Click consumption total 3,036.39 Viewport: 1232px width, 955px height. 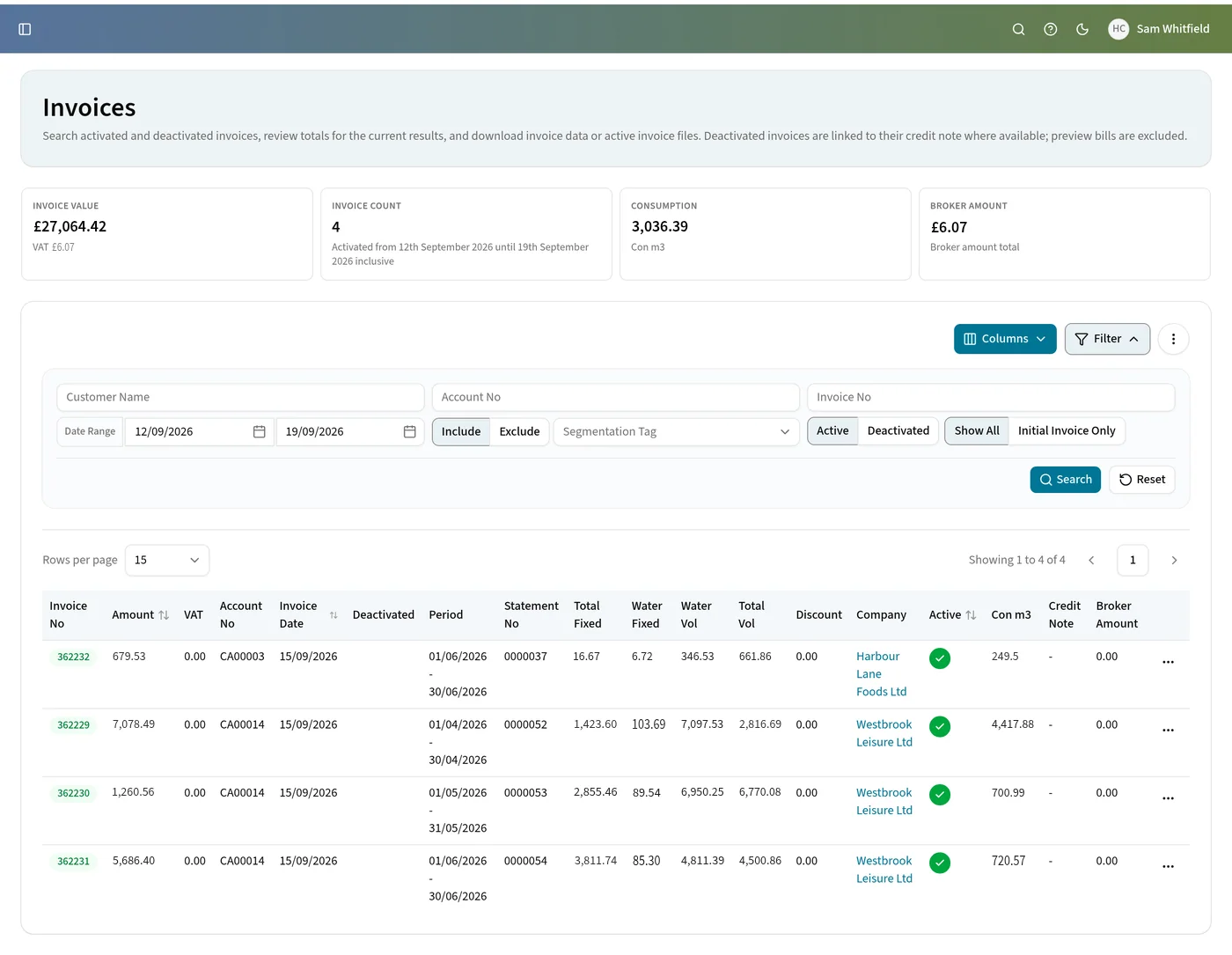[x=660, y=227]
